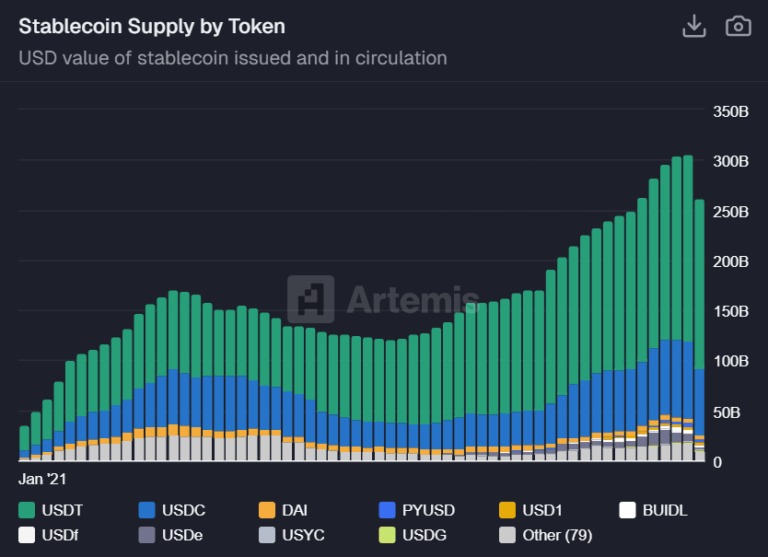Click the USDf legend swatch

tap(26, 535)
